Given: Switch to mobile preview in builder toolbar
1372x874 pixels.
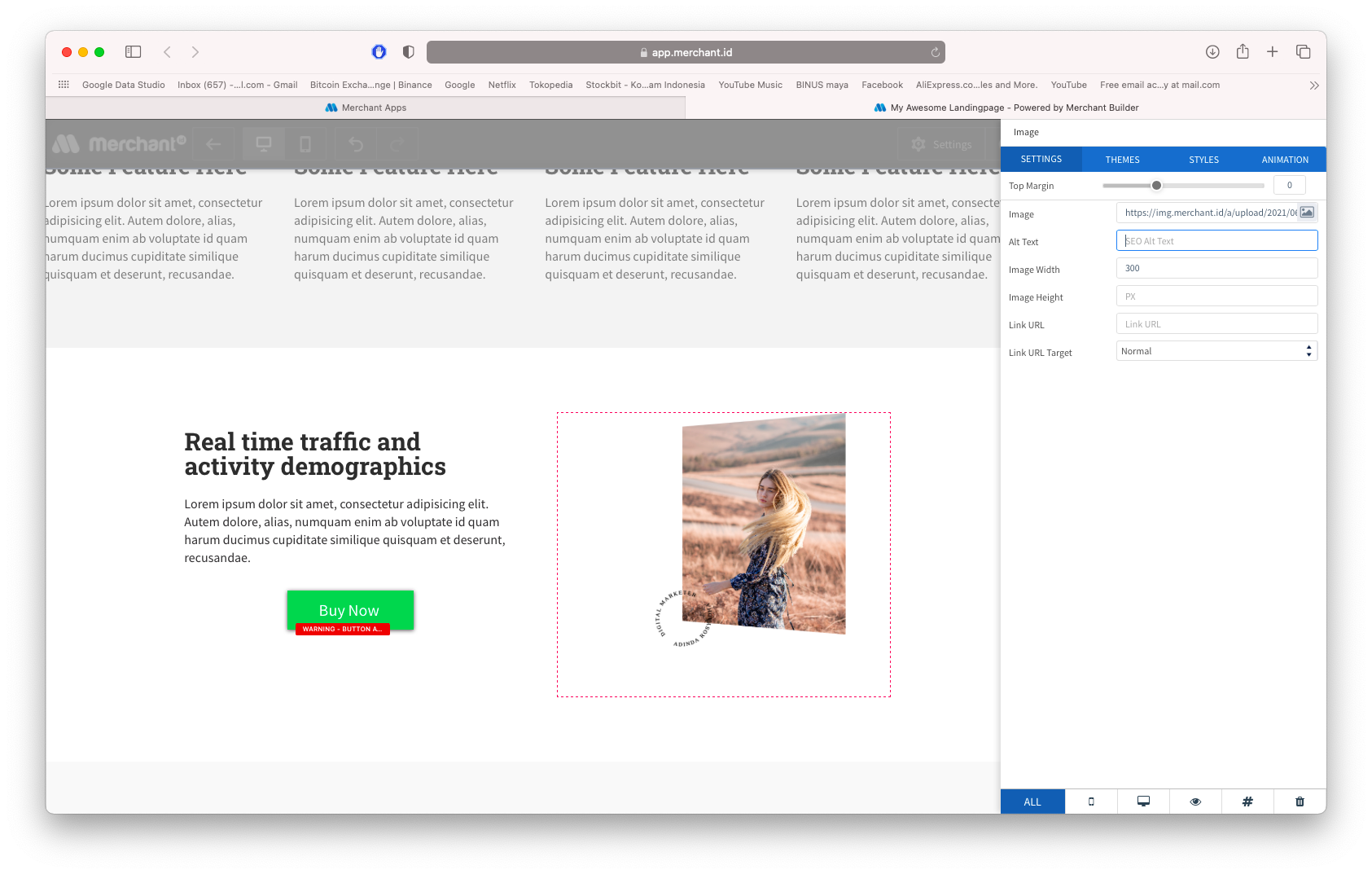Looking at the screenshot, I should (x=305, y=144).
